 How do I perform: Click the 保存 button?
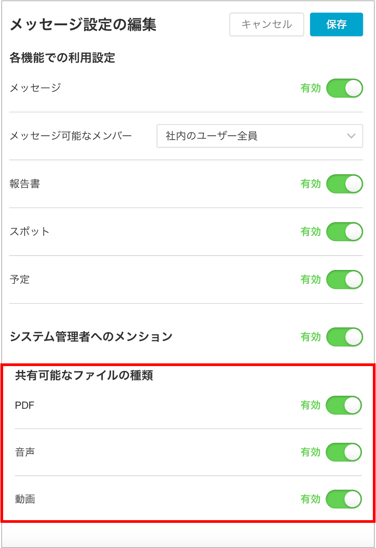coord(336,24)
